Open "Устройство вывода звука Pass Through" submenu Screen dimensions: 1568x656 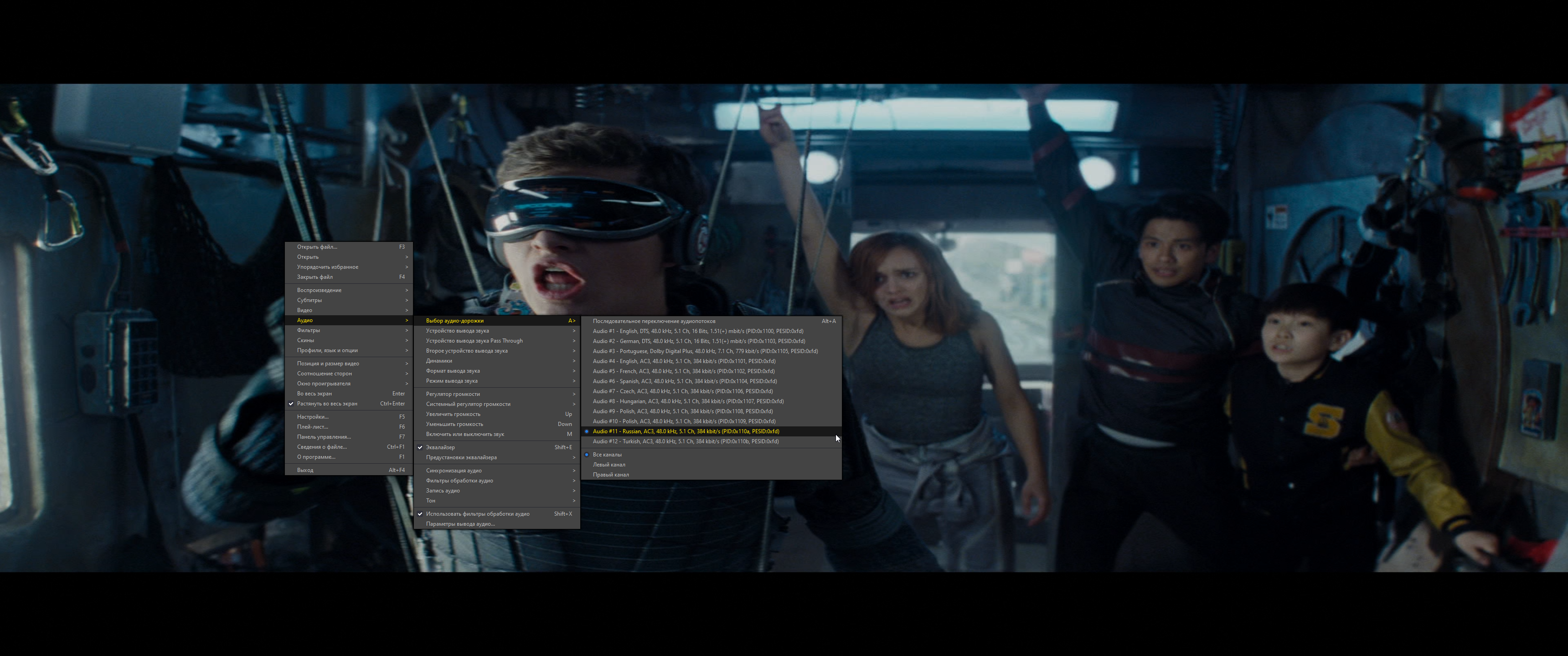(x=497, y=341)
